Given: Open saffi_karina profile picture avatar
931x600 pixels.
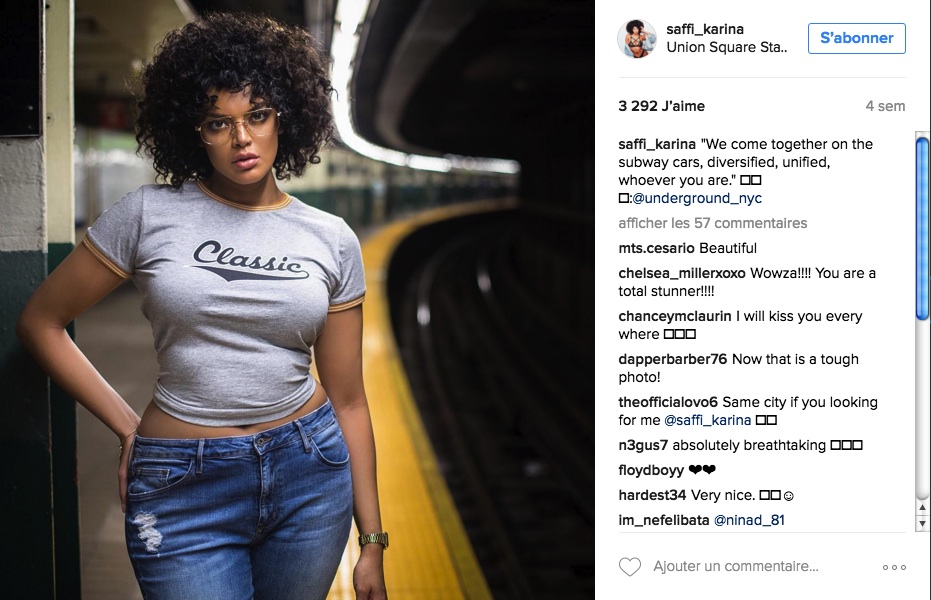Looking at the screenshot, I should [636, 39].
